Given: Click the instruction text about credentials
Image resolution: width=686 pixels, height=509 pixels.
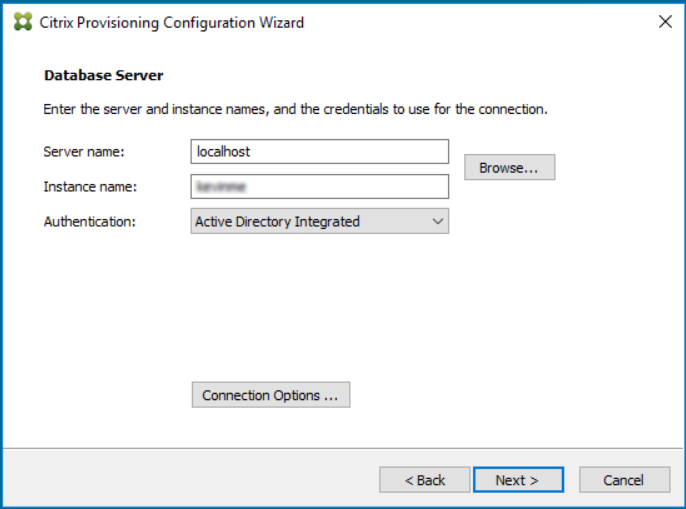Looking at the screenshot, I should [295, 109].
